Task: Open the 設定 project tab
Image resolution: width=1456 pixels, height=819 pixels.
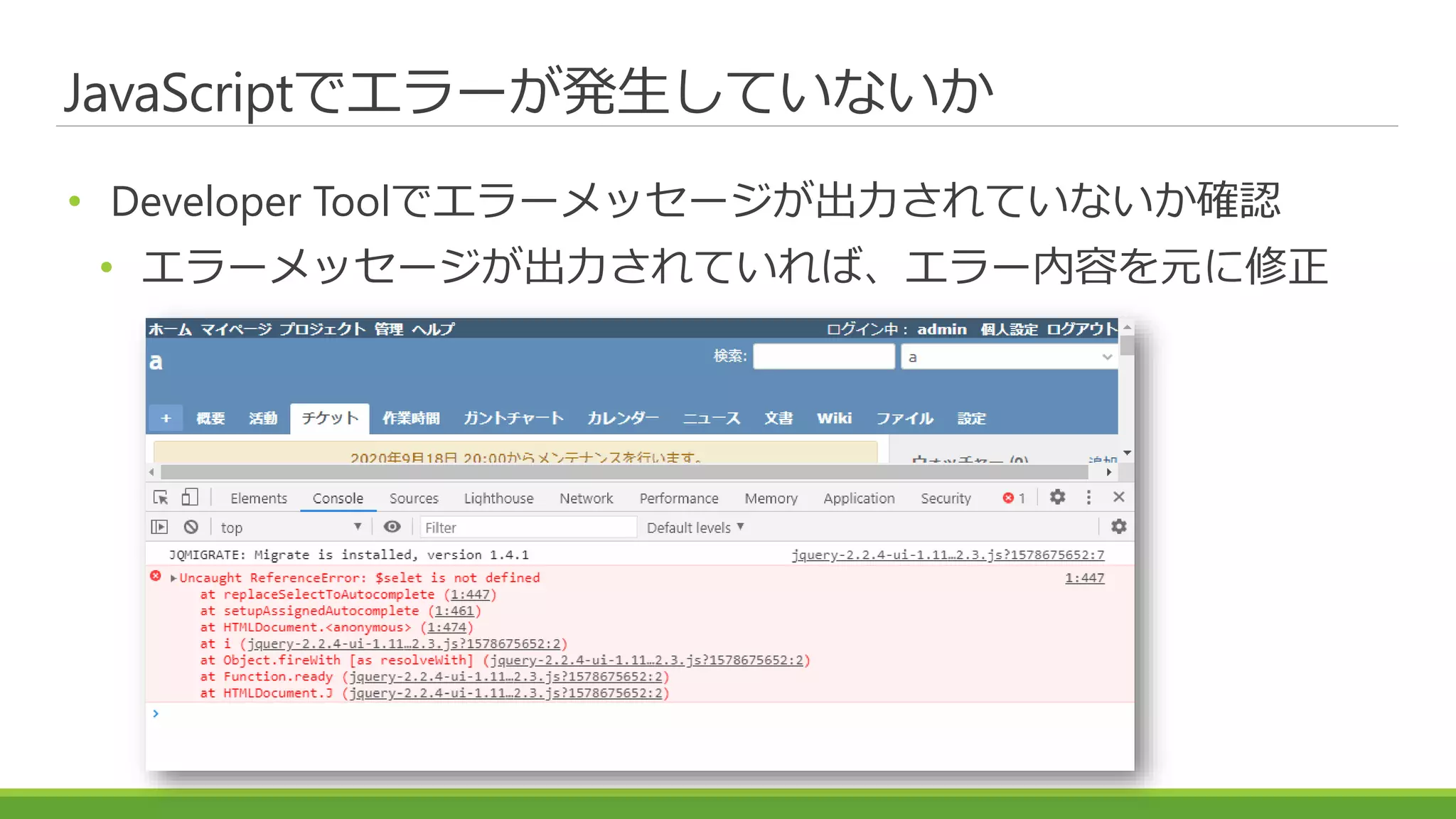Action: point(971,418)
